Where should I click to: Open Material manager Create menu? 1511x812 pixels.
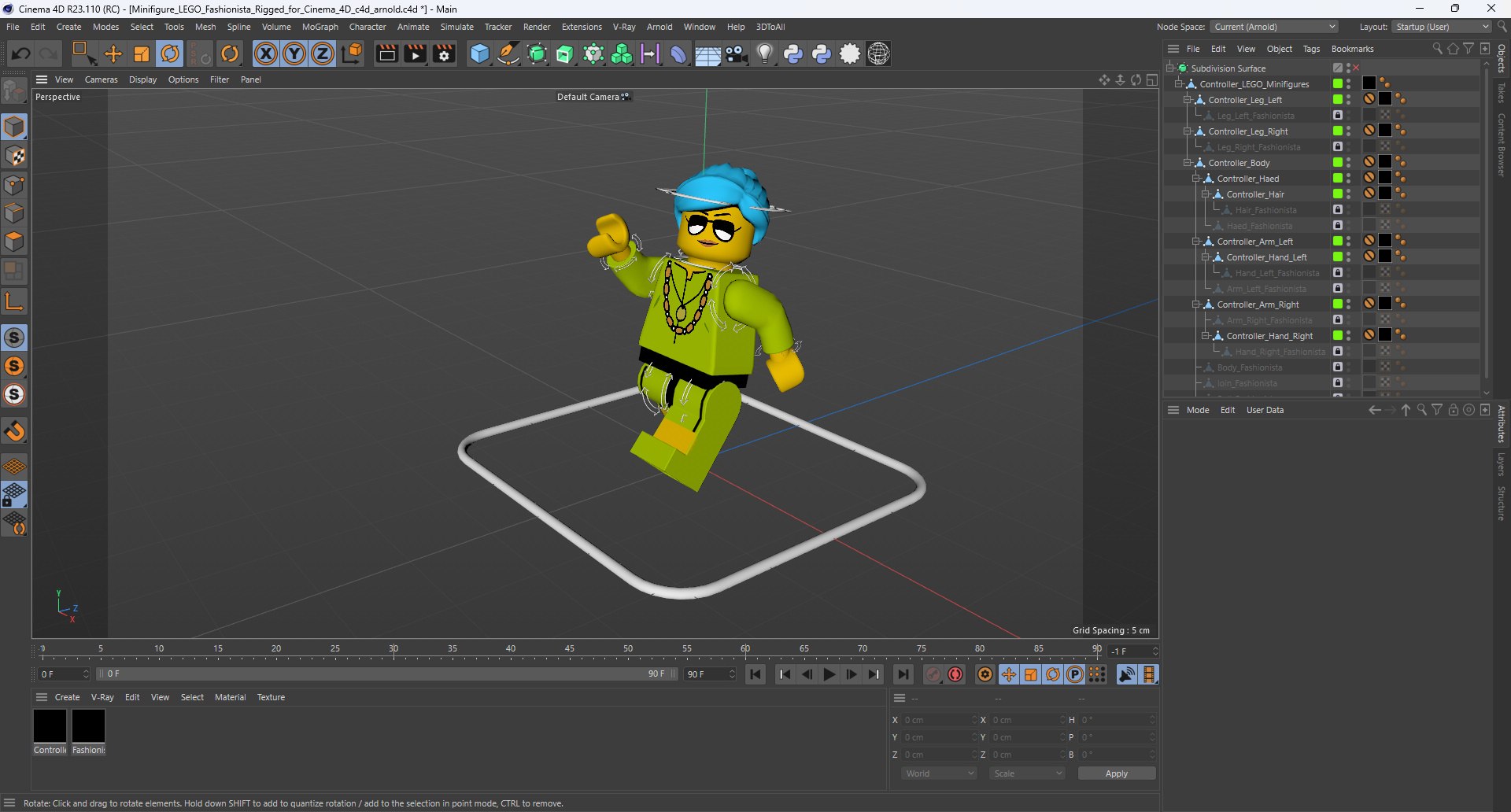tap(67, 697)
